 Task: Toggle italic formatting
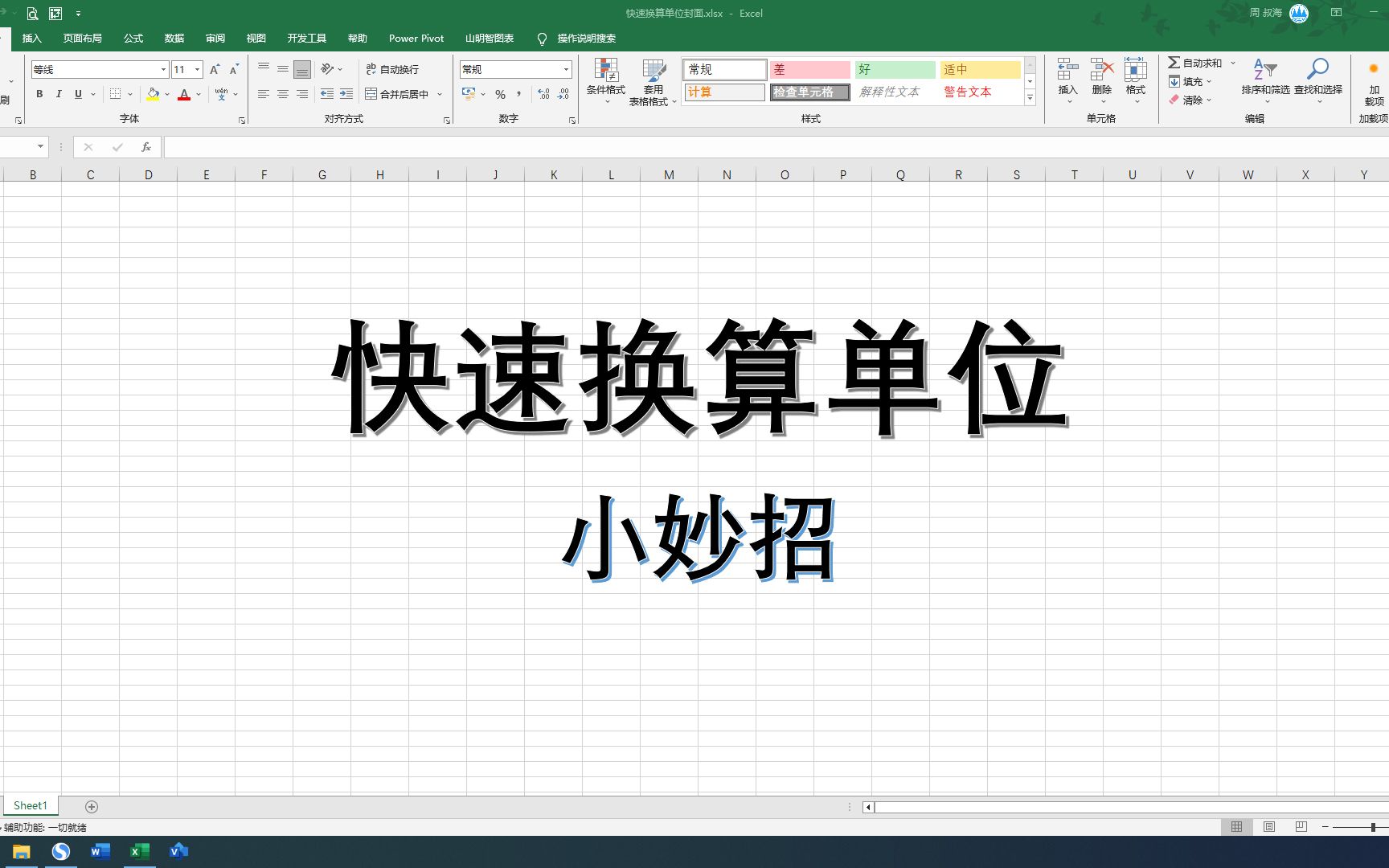pyautogui.click(x=59, y=94)
